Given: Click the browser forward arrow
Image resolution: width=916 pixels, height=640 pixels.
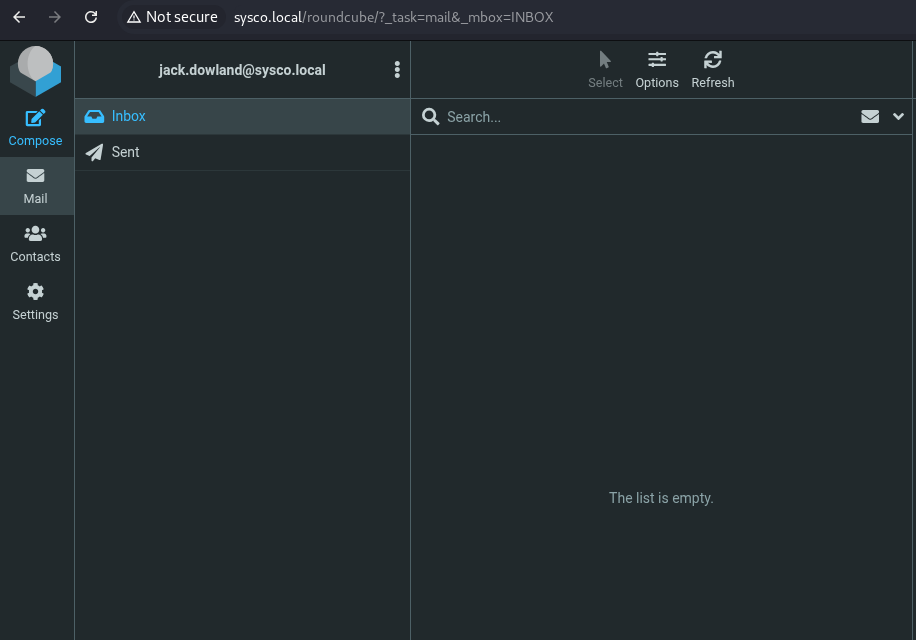Looking at the screenshot, I should 55,17.
